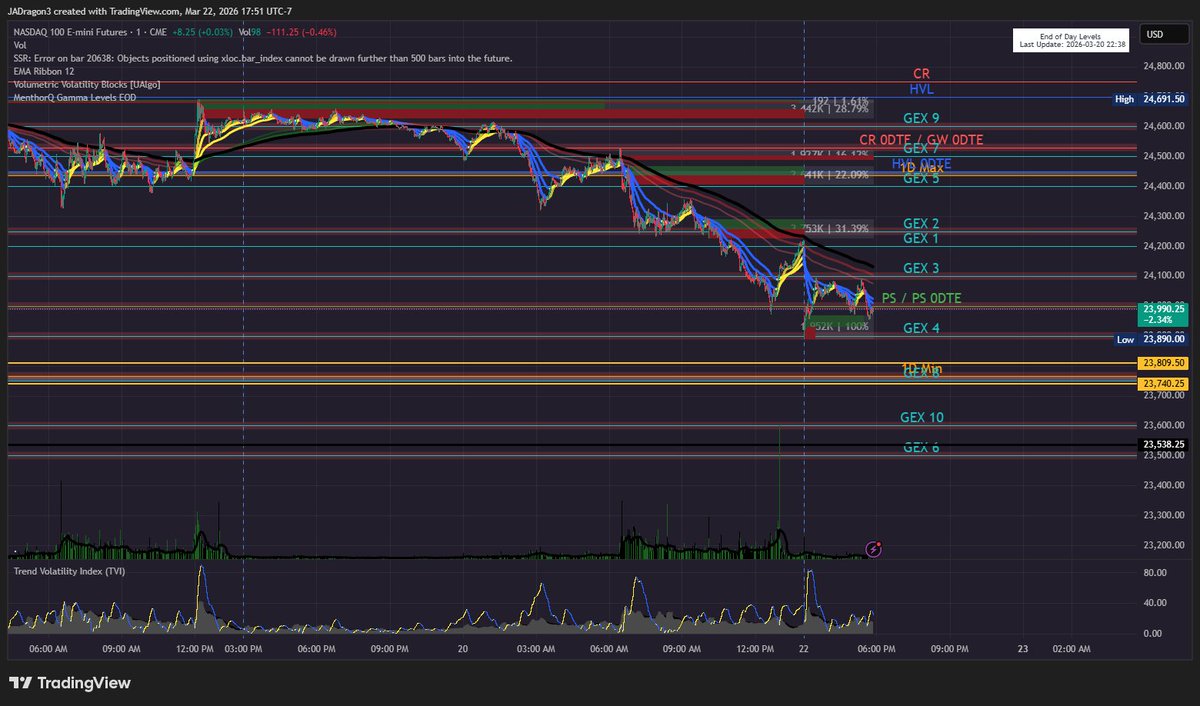Select Volumetric Volatility Blocks [UAlgo] legend
Image resolution: width=1200 pixels, height=706 pixels.
click(86, 85)
